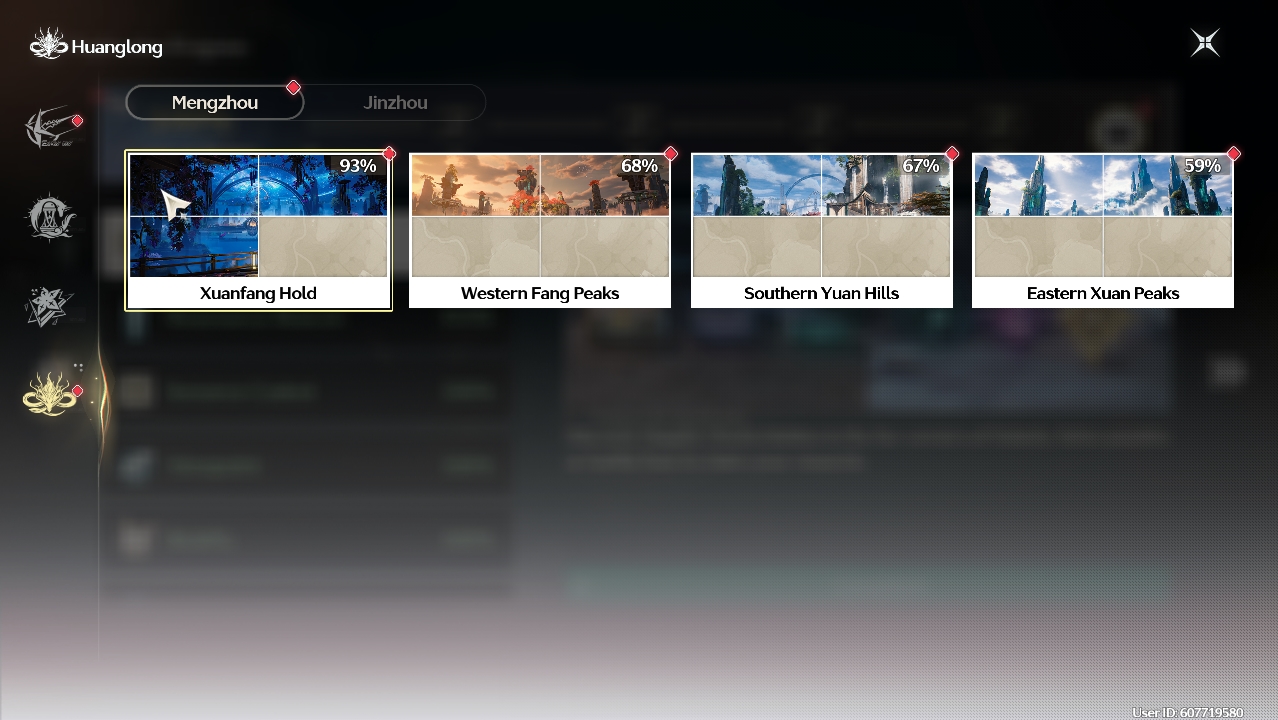Switch to the Jinzhou tab
This screenshot has width=1278, height=720.
point(396,102)
